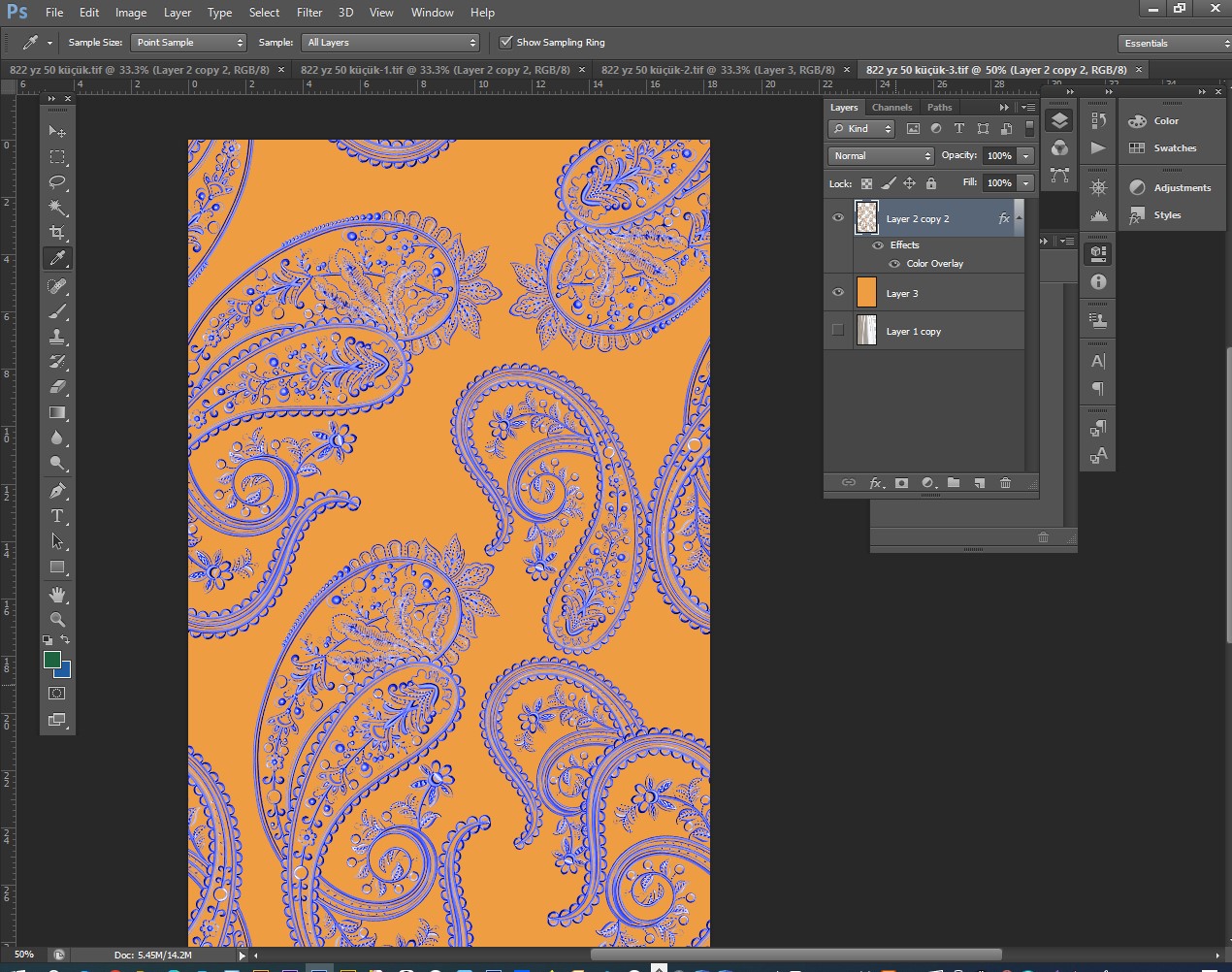Select the Hand tool
The image size is (1232, 972).
click(57, 594)
